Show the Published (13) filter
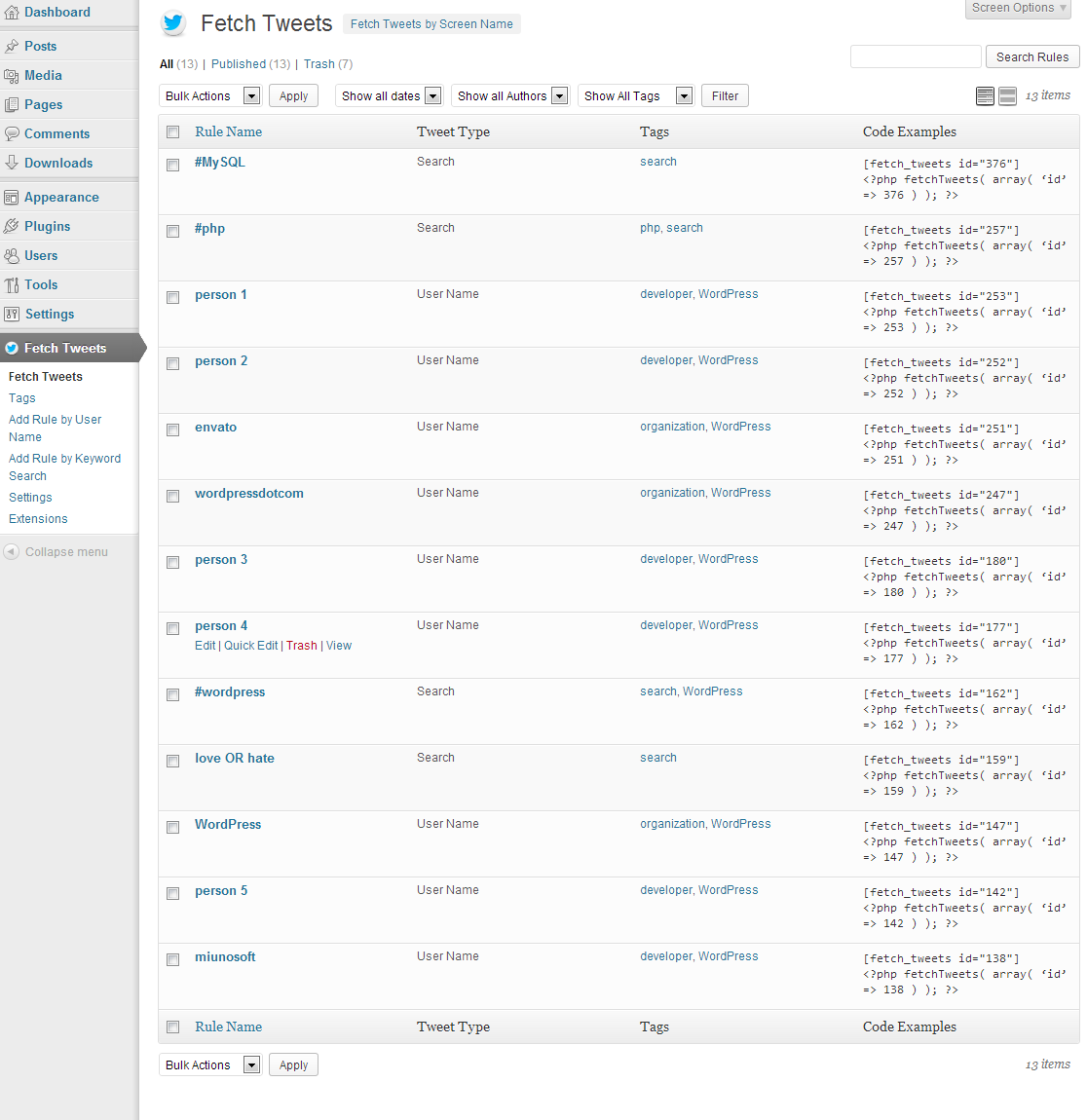1087x1120 pixels. pyautogui.click(x=250, y=64)
